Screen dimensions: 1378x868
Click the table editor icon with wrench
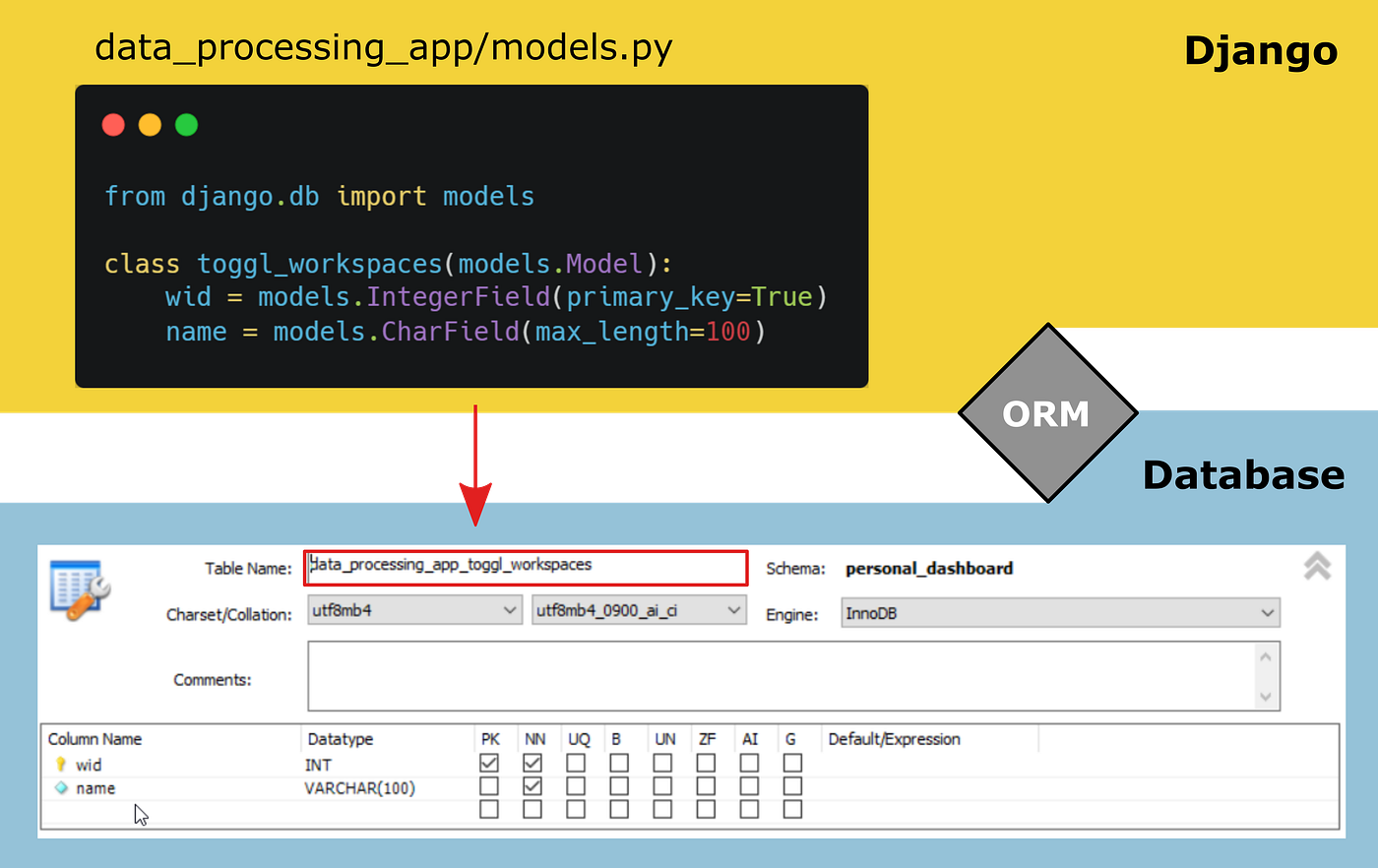pyautogui.click(x=81, y=589)
